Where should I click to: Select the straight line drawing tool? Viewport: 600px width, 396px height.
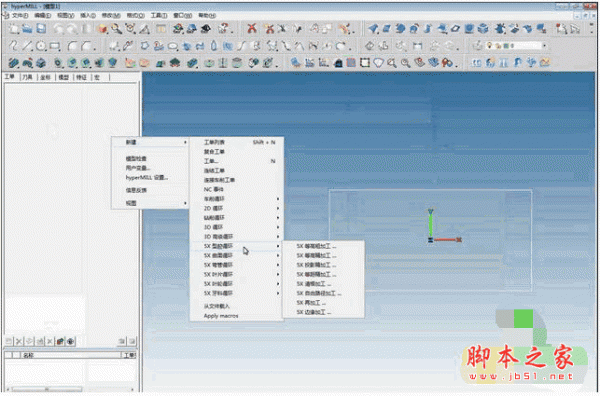[x=27, y=46]
